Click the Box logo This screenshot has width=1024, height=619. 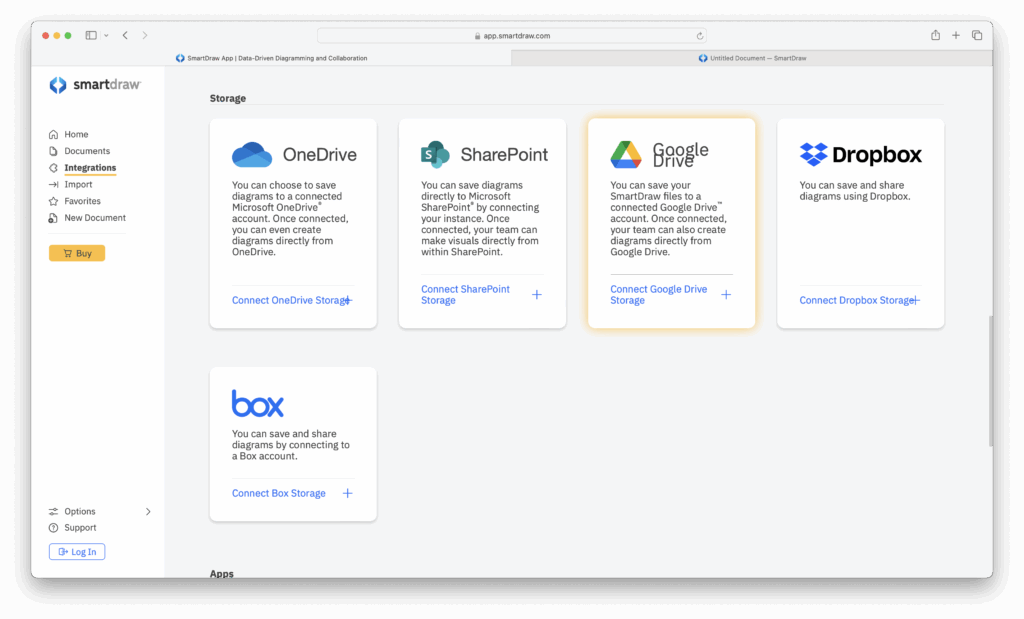(258, 404)
